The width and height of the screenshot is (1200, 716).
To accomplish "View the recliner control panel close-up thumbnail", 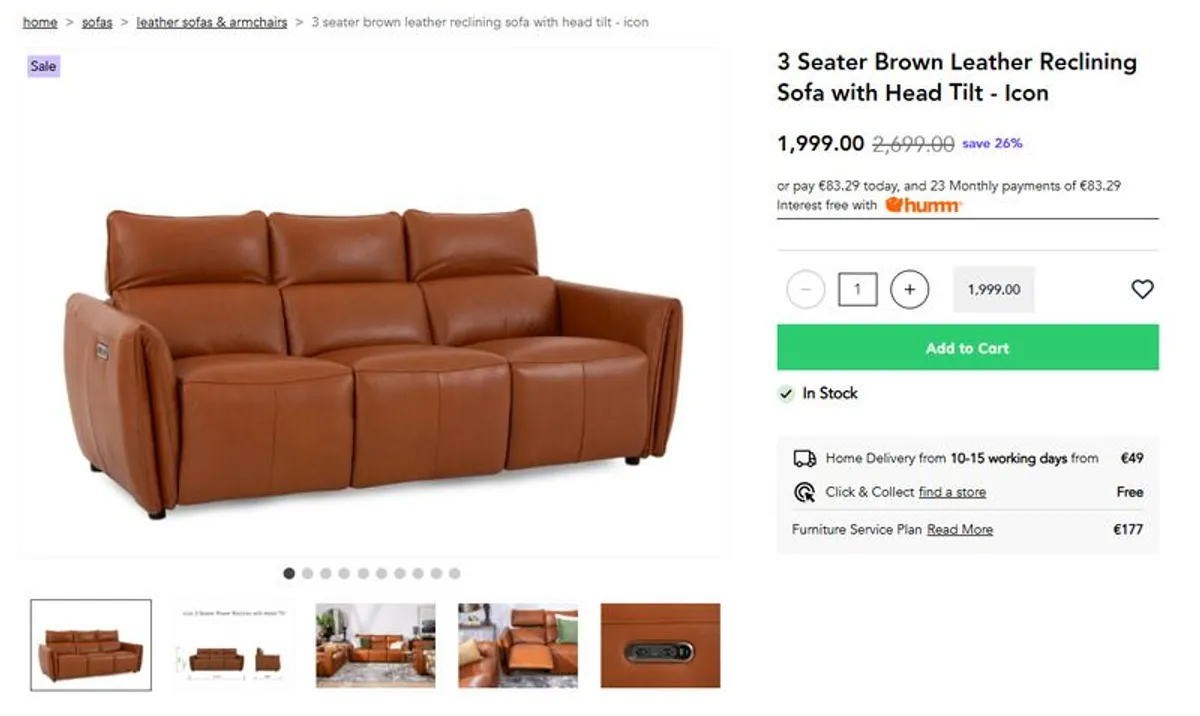I will click(660, 645).
